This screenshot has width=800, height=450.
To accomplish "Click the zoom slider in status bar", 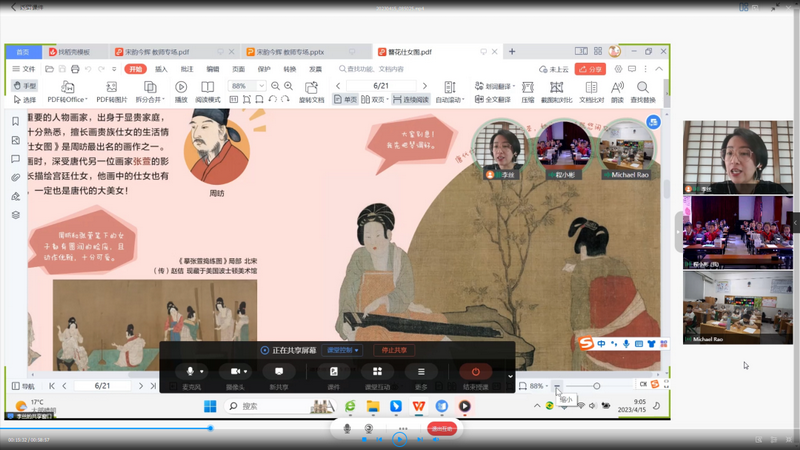I will [x=597, y=385].
